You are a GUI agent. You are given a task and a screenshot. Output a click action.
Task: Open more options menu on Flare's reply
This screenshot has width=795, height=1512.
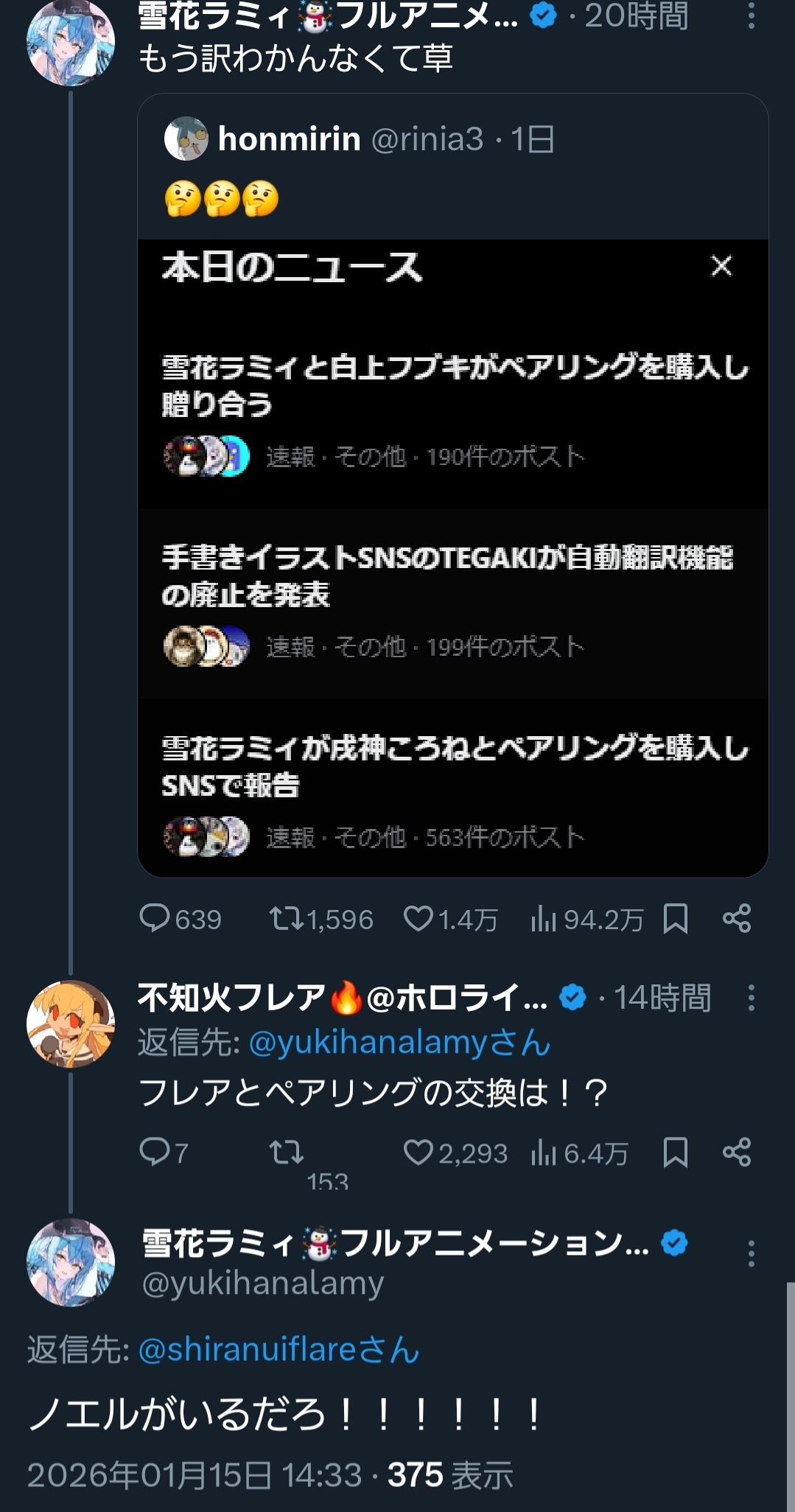coord(751,998)
